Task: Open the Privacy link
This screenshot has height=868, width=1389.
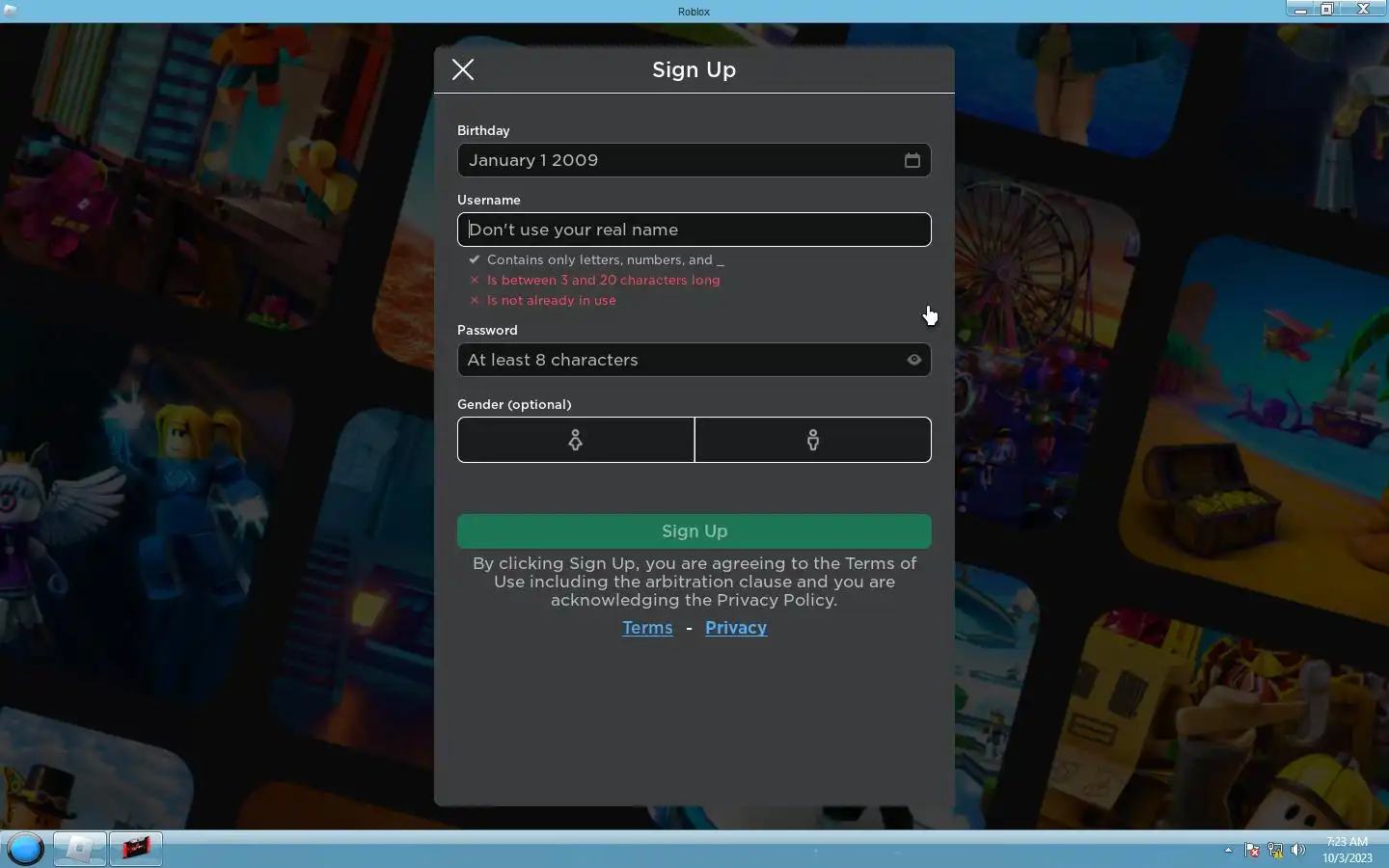Action: [736, 628]
